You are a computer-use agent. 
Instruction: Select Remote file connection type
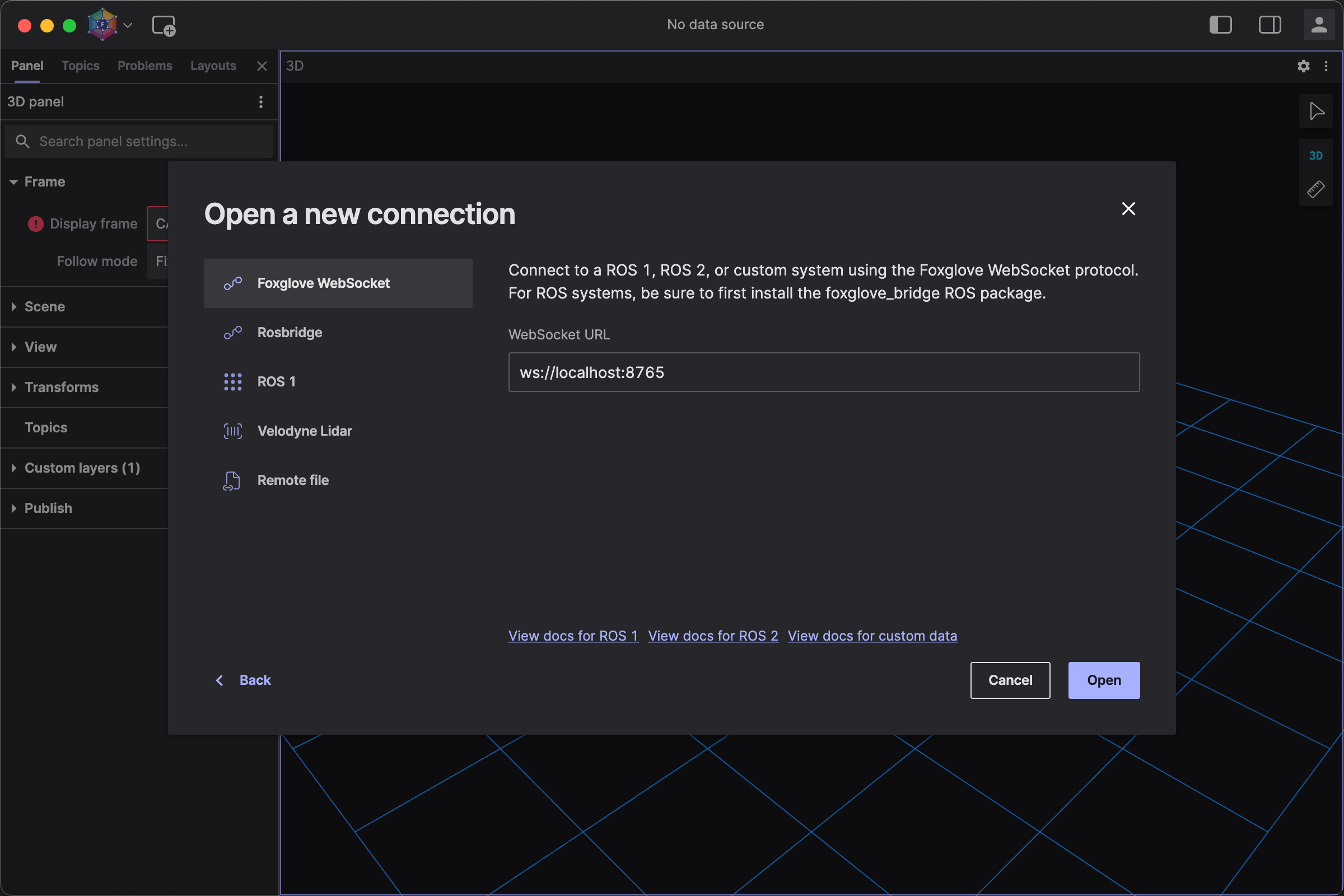coord(338,480)
